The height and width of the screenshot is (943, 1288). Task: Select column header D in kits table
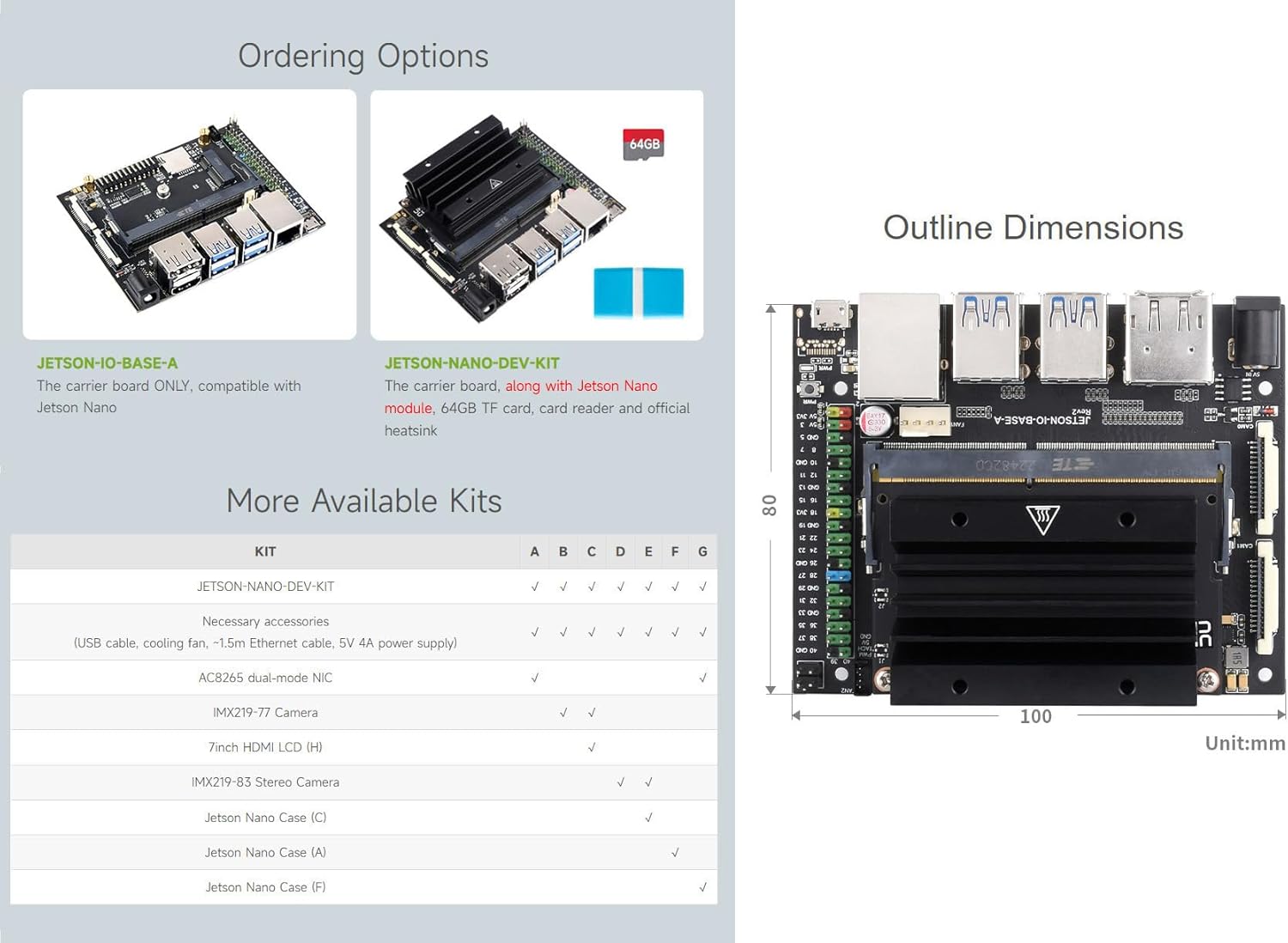tap(620, 551)
